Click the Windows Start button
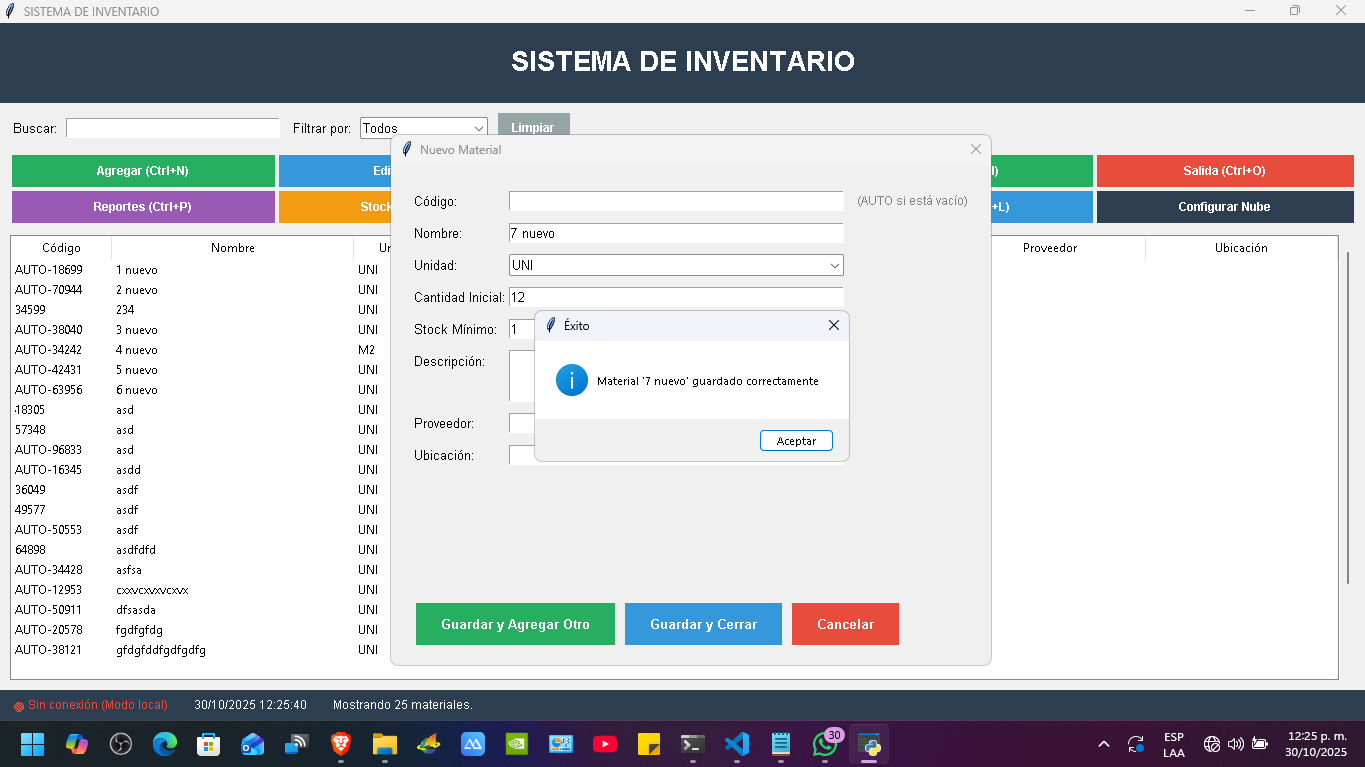Viewport: 1365px width, 767px height. tap(32, 744)
